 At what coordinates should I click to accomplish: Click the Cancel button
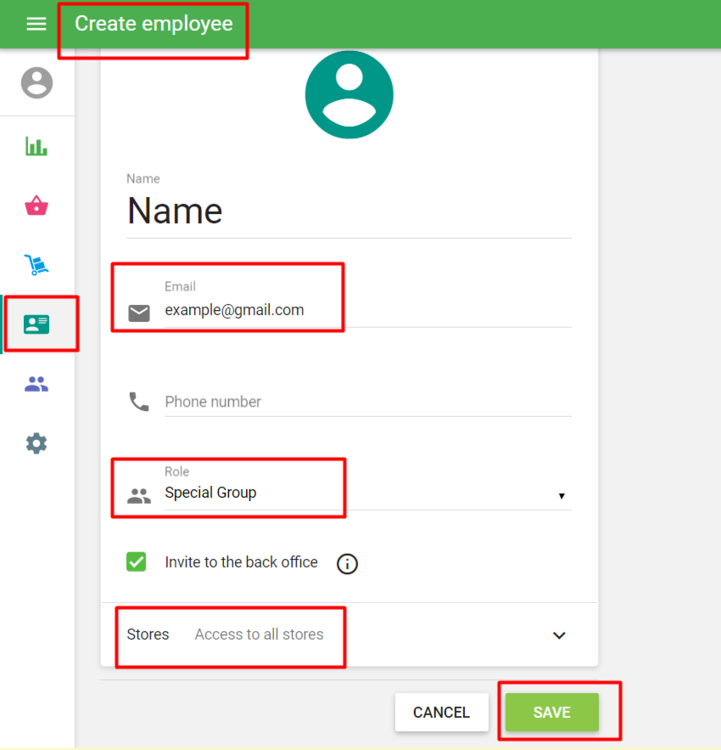[x=441, y=713]
